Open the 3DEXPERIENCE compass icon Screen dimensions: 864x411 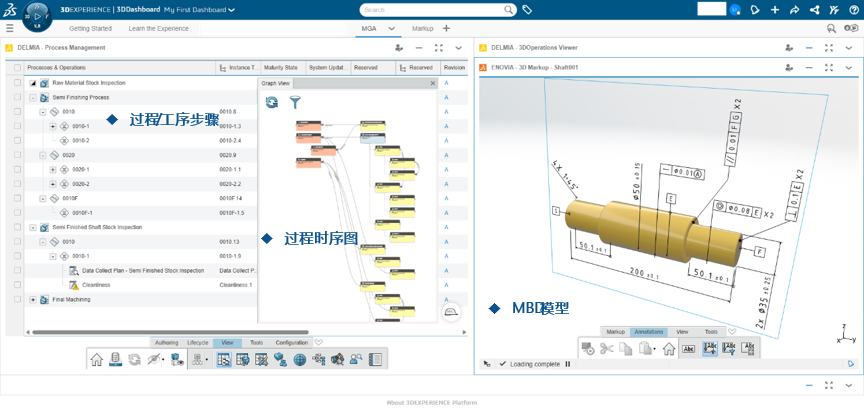(x=37, y=16)
